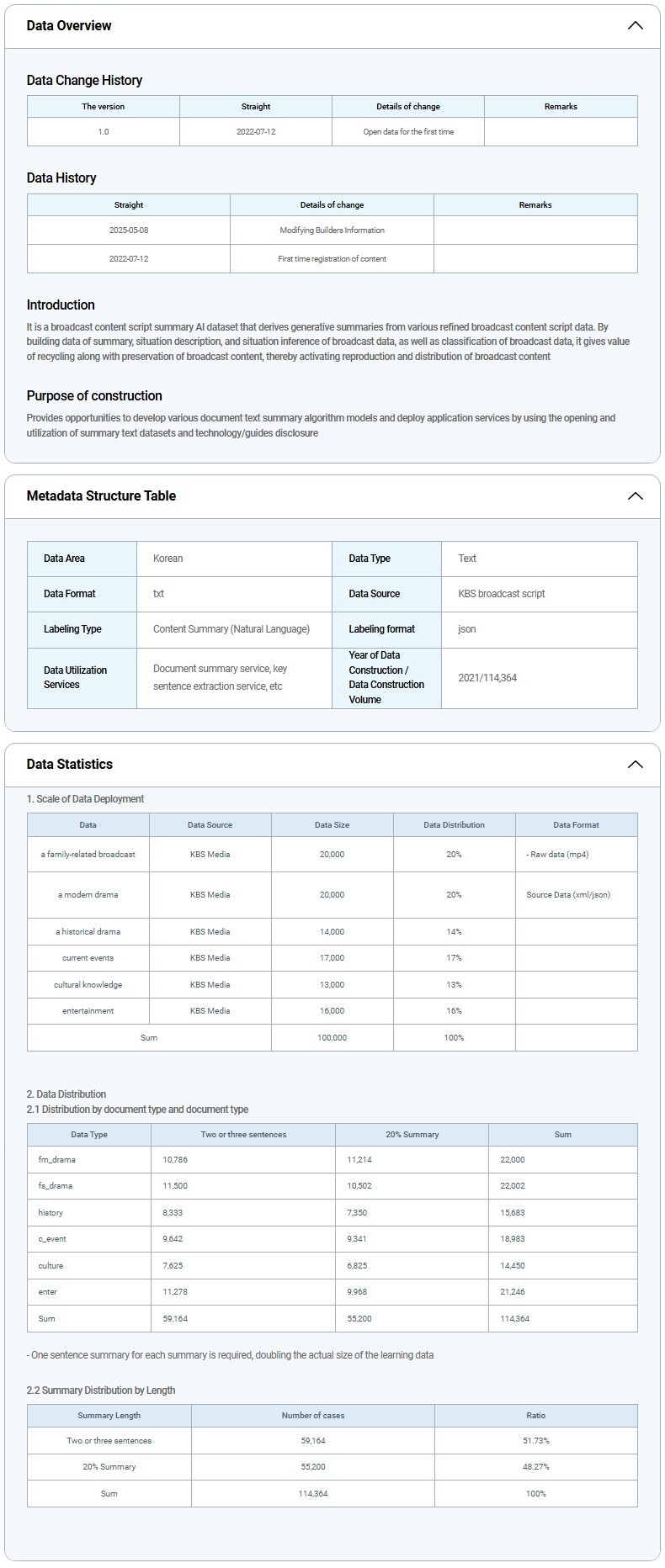Click the 'Modifying Builders Information' entry
This screenshot has height=1568, width=665.
coord(332,230)
